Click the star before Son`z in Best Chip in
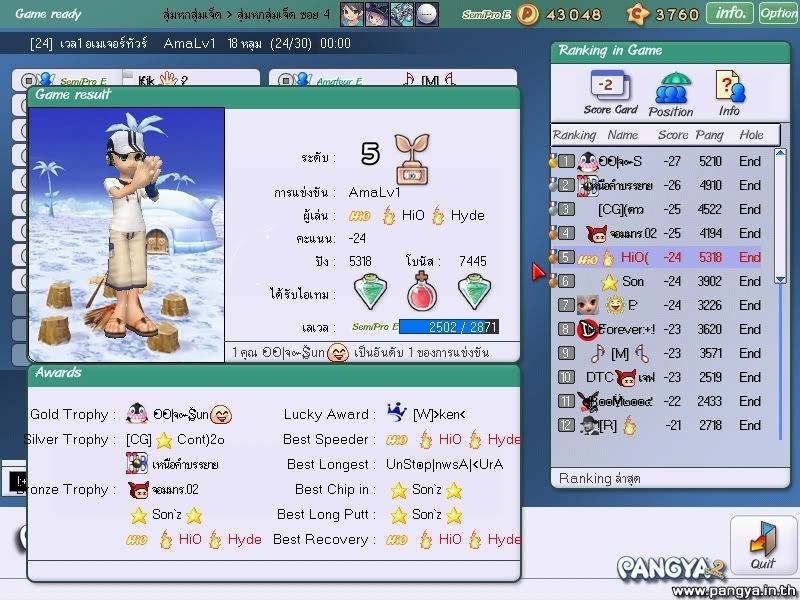800x600 pixels. pos(398,490)
